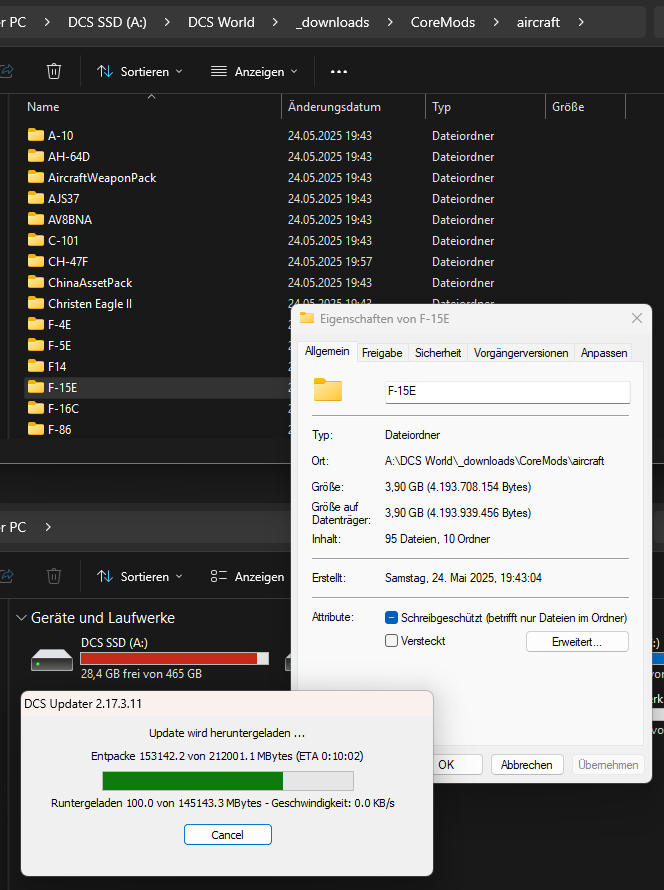Open the Sortieren dropdown in upper Explorer
Viewport: 664px width, 890px height.
pyautogui.click(x=140, y=72)
